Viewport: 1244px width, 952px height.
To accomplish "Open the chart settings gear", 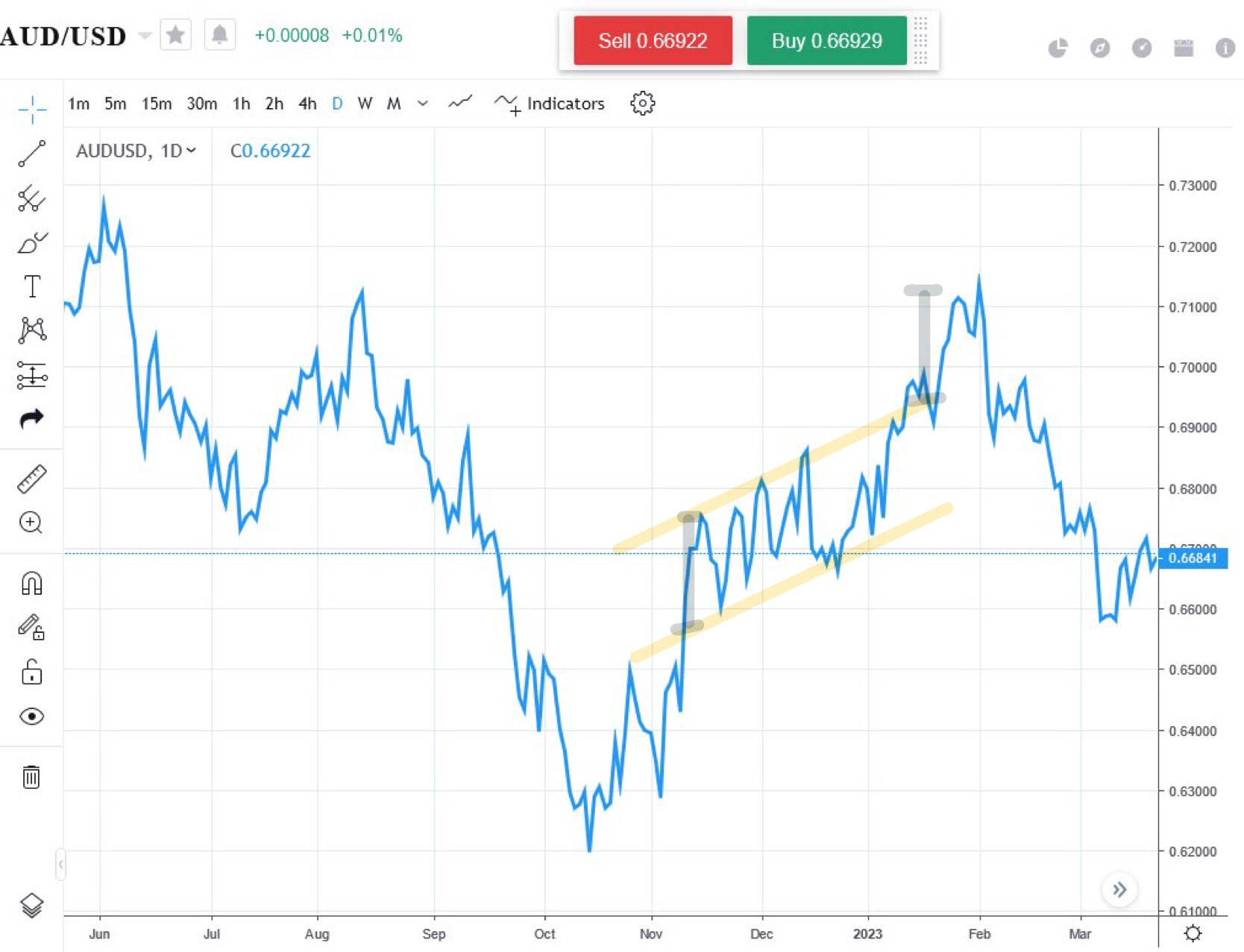I will coord(642,104).
